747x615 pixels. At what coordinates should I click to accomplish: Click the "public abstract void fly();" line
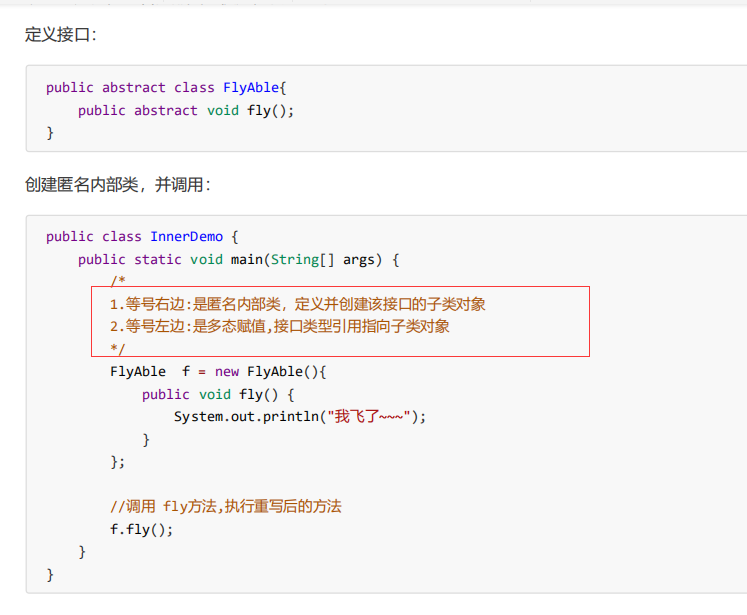[186, 110]
